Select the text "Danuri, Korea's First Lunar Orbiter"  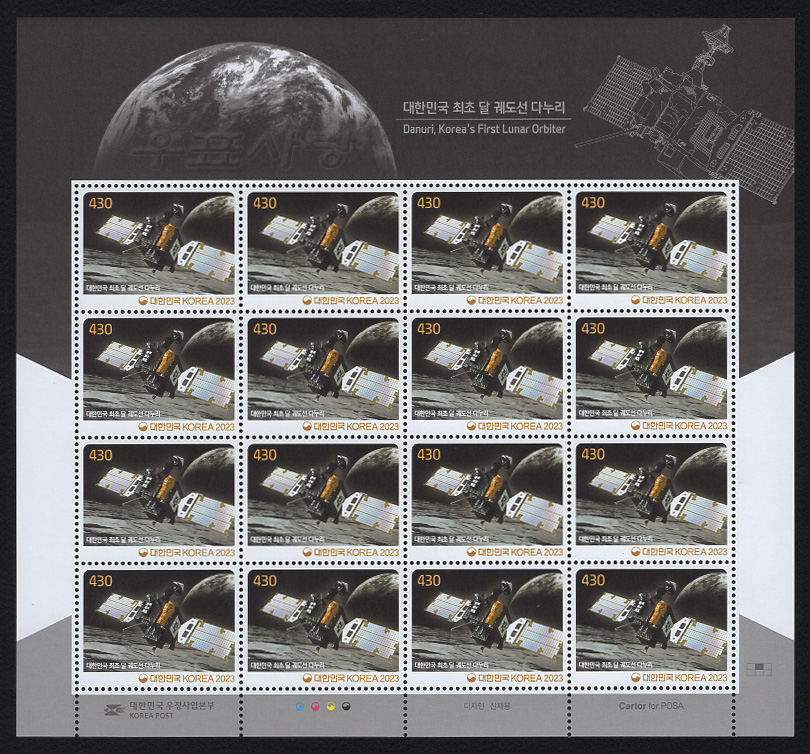pyautogui.click(x=484, y=129)
